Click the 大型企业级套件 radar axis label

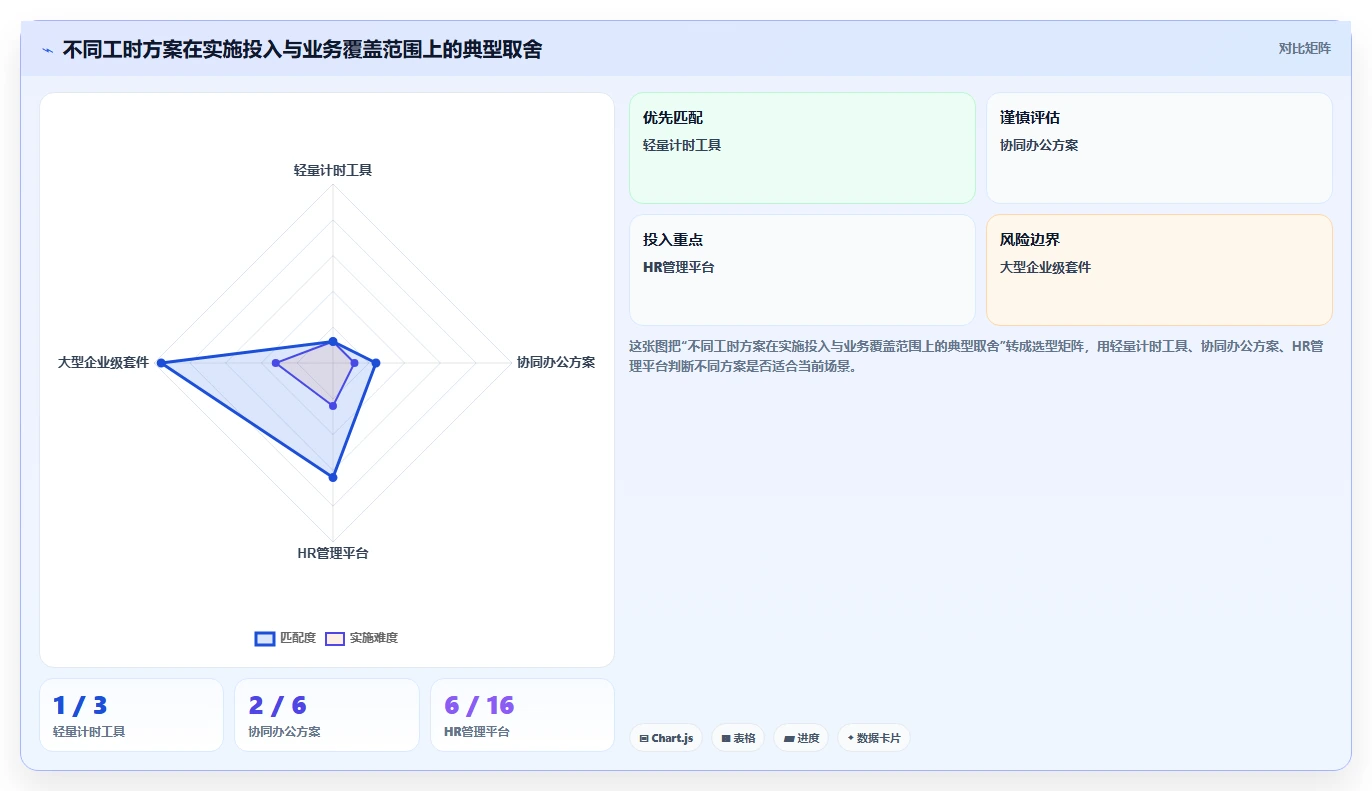point(103,362)
